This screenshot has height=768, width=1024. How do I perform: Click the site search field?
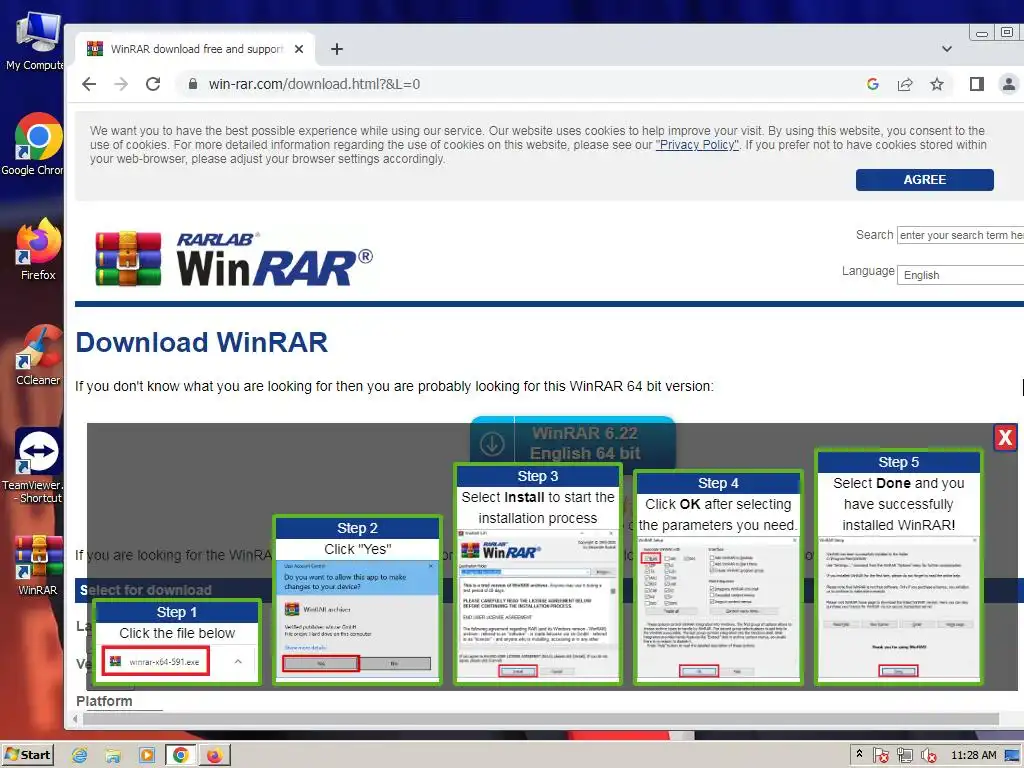click(x=960, y=235)
